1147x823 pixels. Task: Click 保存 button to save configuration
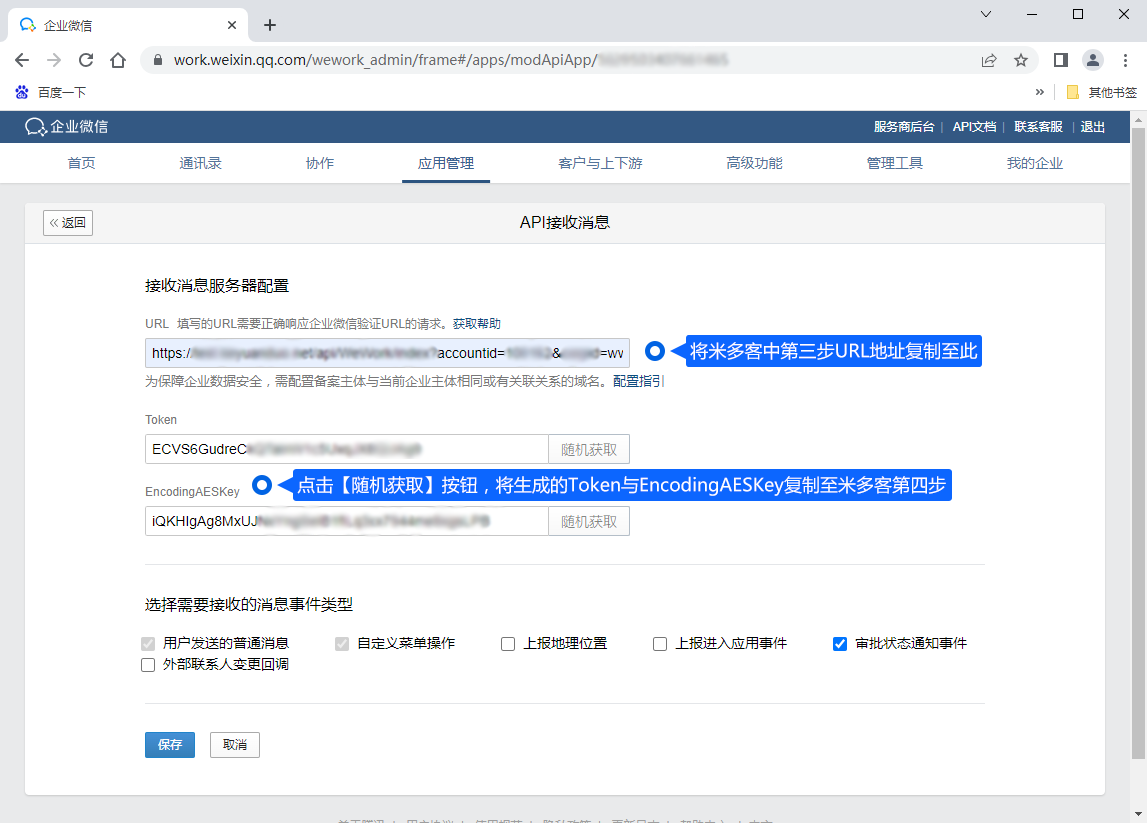point(170,745)
